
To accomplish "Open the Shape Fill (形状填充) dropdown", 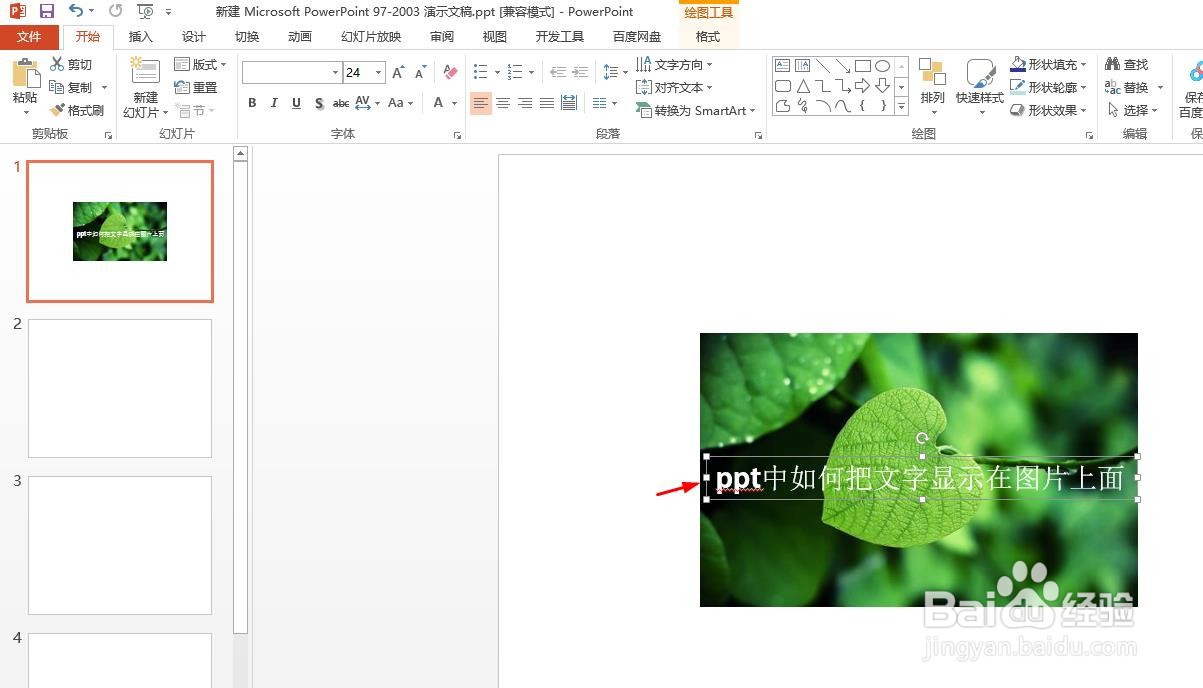I will (x=1048, y=63).
